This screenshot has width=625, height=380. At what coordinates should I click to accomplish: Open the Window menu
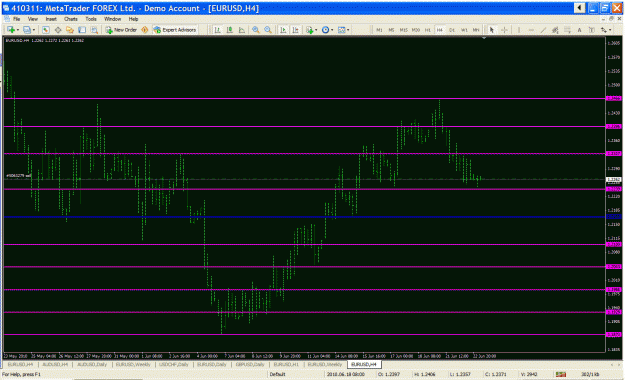pos(112,19)
